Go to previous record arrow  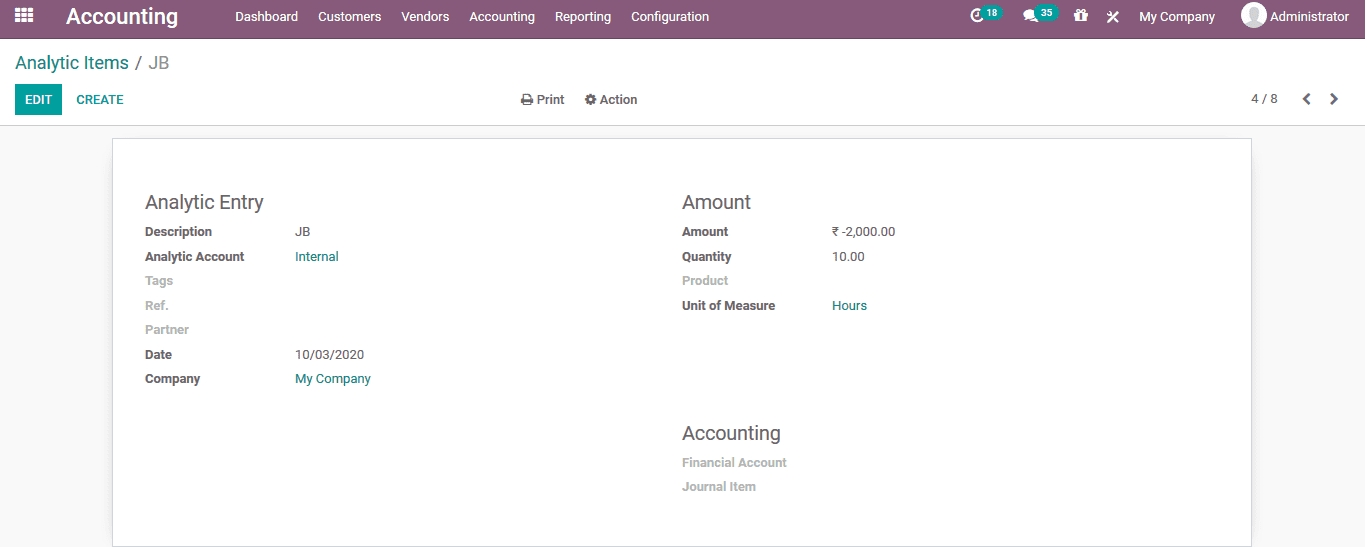tap(1306, 99)
